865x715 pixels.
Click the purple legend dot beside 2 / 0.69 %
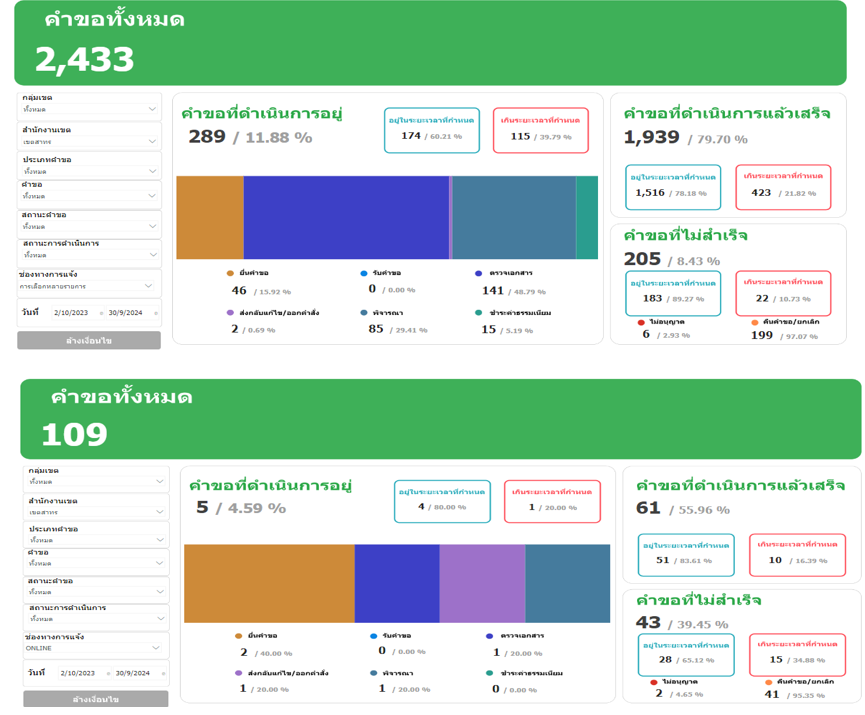(x=230, y=313)
